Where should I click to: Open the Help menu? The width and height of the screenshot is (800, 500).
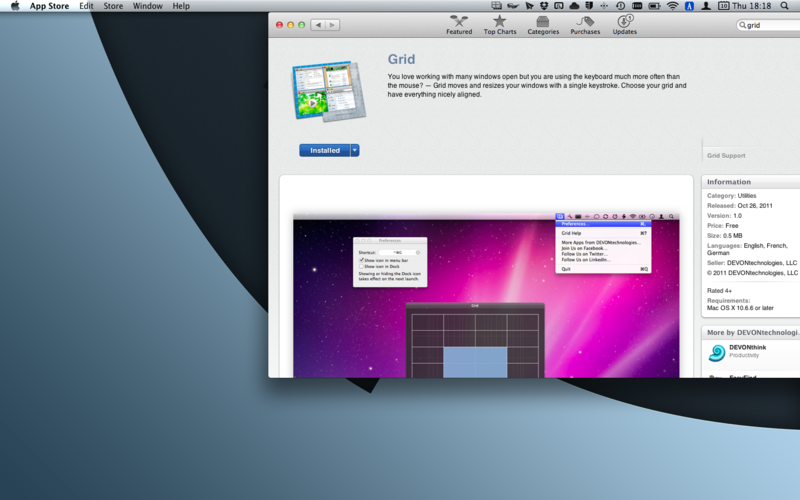click(x=181, y=6)
